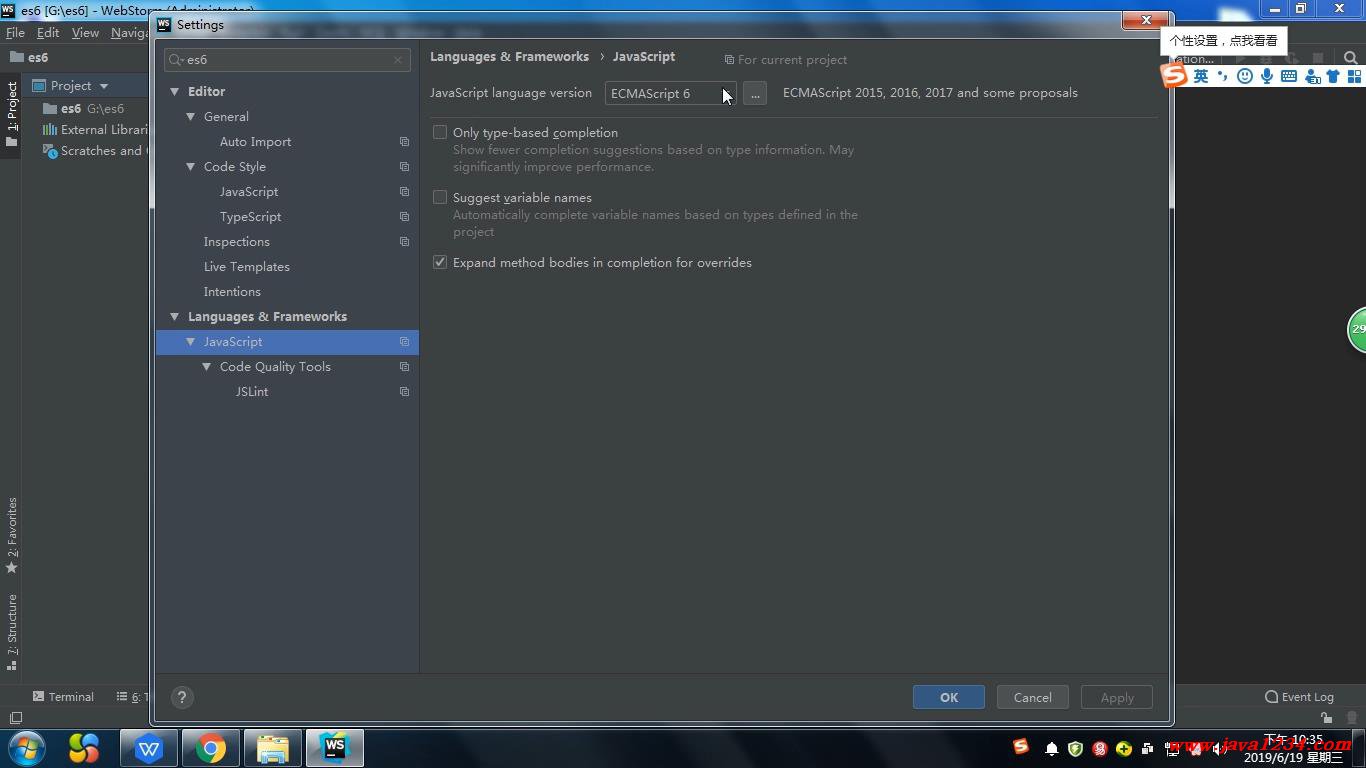Enable Suggest variable names checkbox

pyautogui.click(x=440, y=197)
